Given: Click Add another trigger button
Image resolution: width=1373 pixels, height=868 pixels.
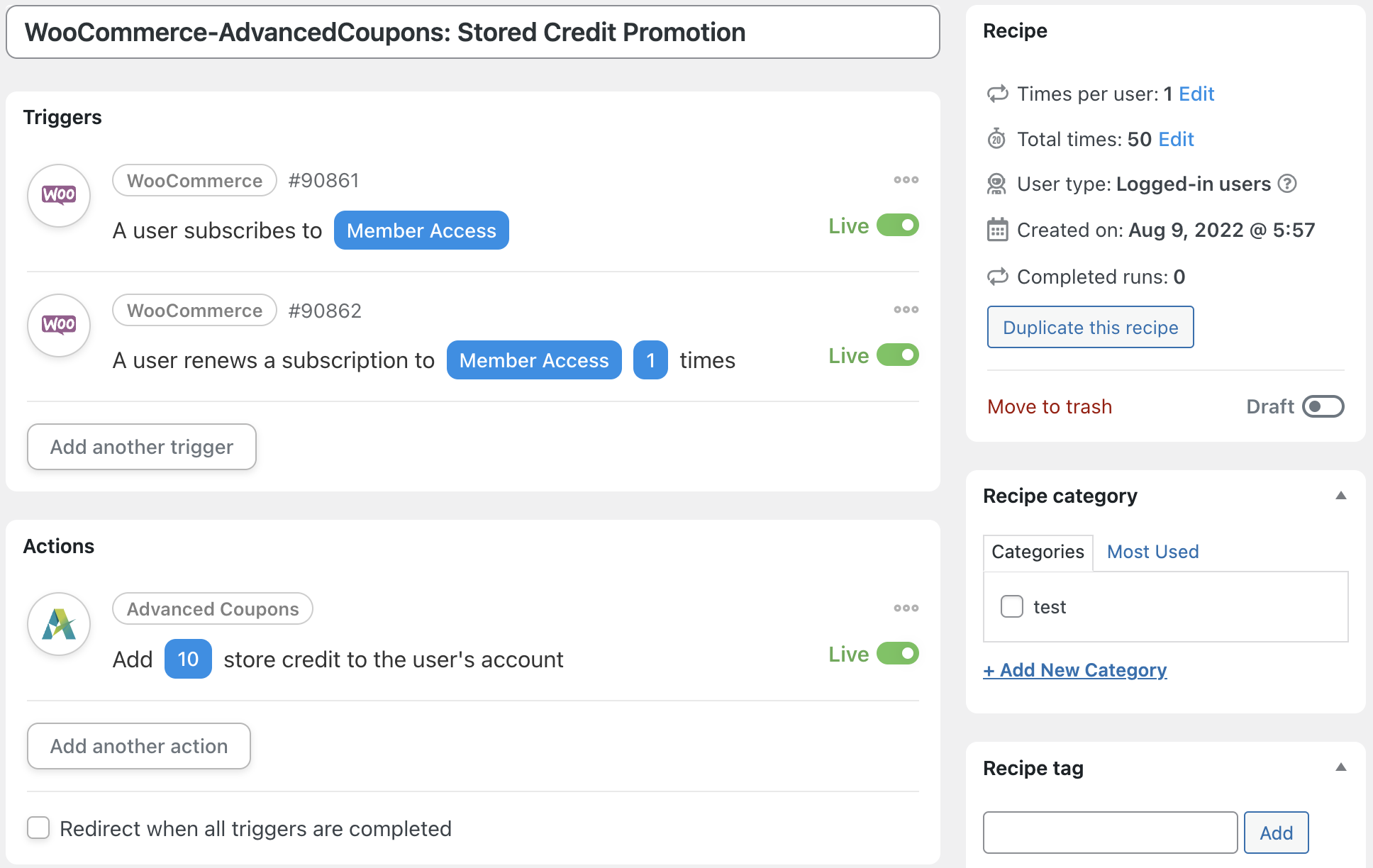Looking at the screenshot, I should coord(142,447).
